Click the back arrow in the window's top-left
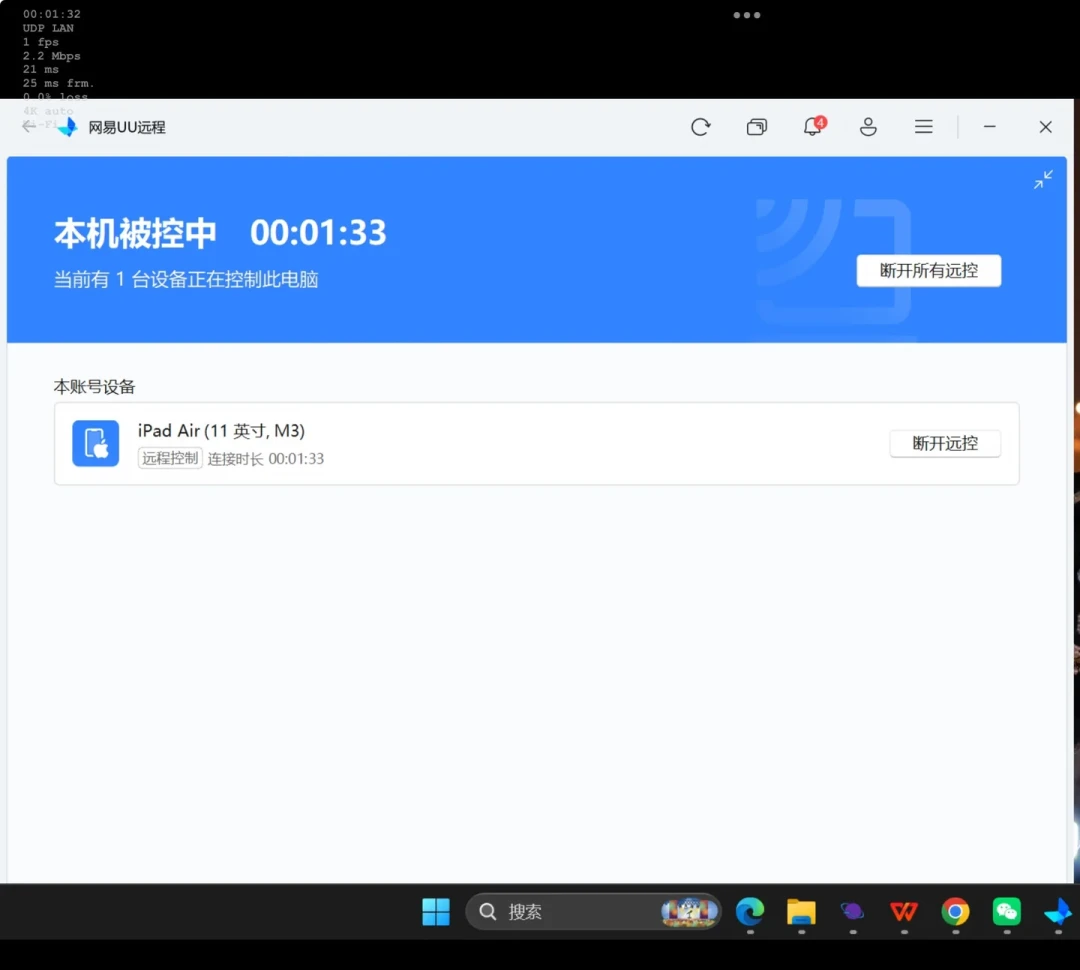This screenshot has height=970, width=1080. (29, 126)
